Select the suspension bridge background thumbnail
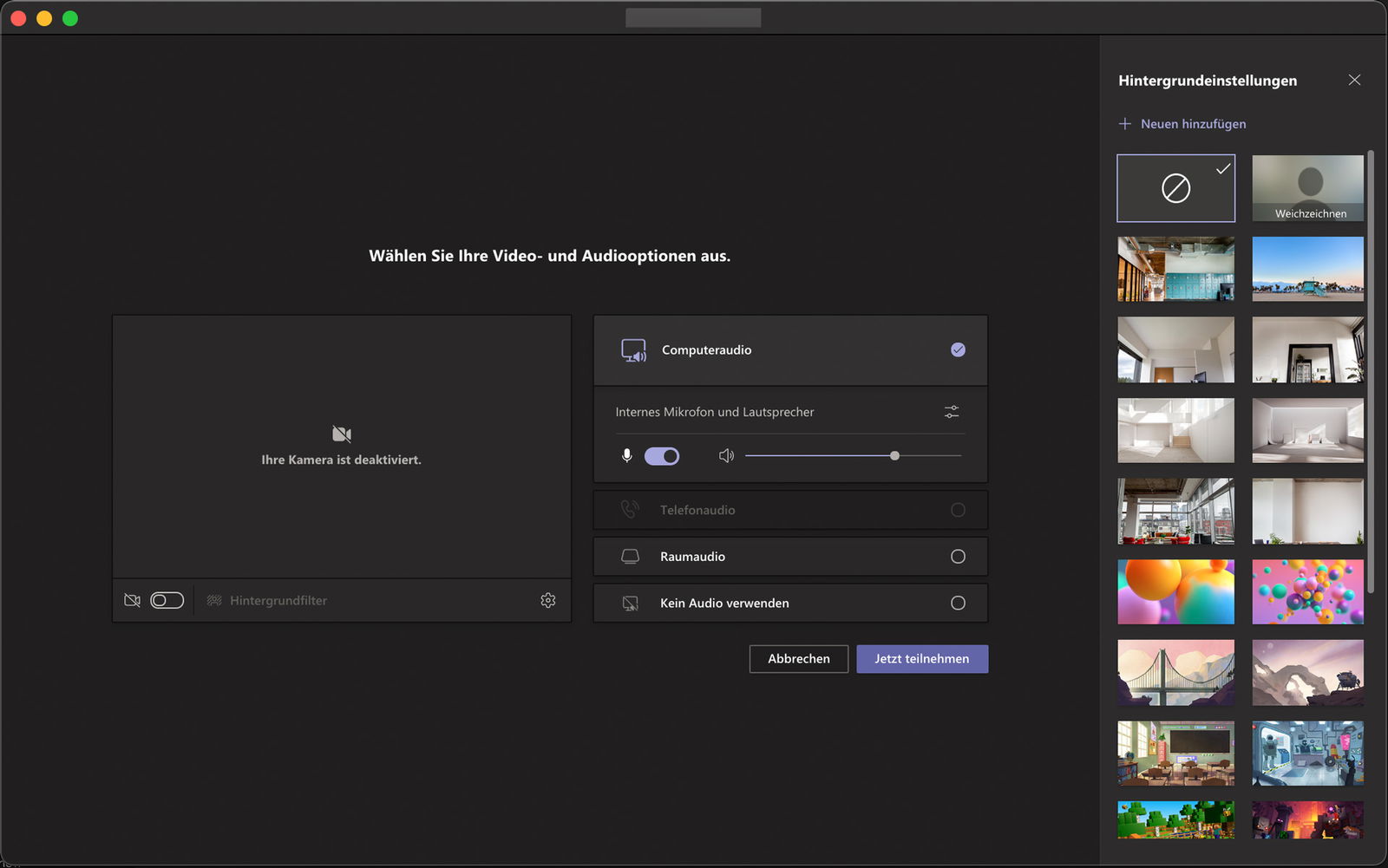This screenshot has height=868, width=1388. 1175,672
